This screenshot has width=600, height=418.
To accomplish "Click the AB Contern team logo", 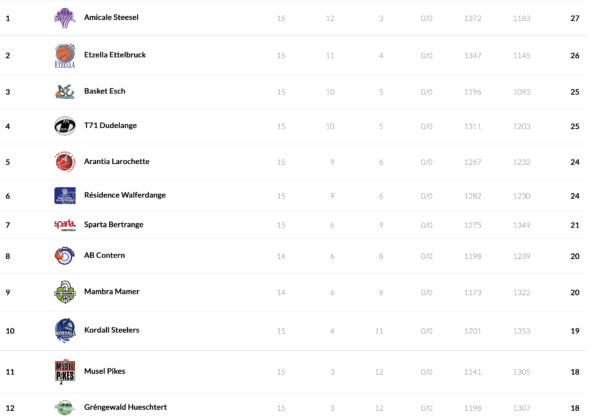I will 64,256.
